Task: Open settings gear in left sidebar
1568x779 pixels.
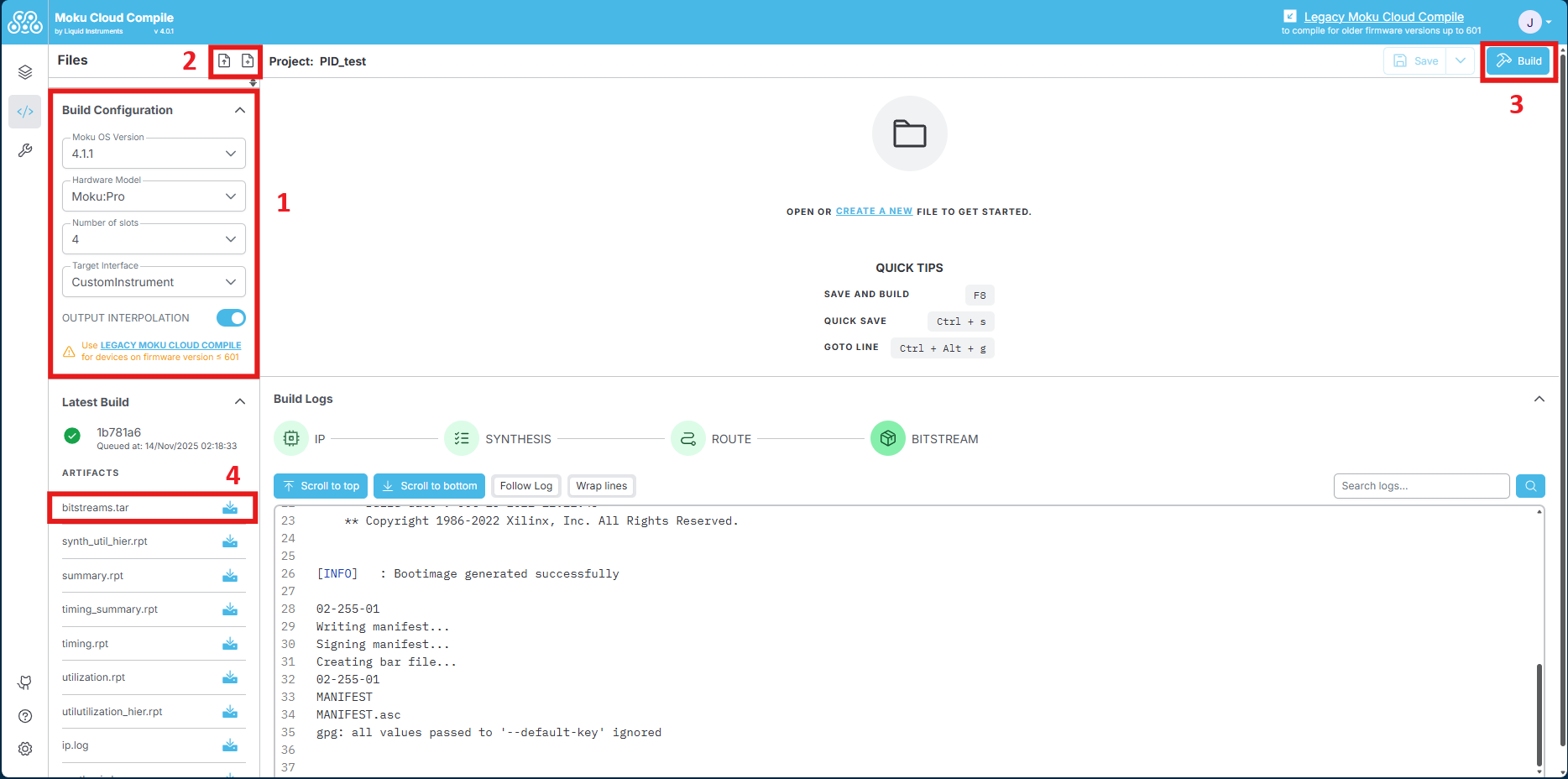Action: tap(25, 749)
